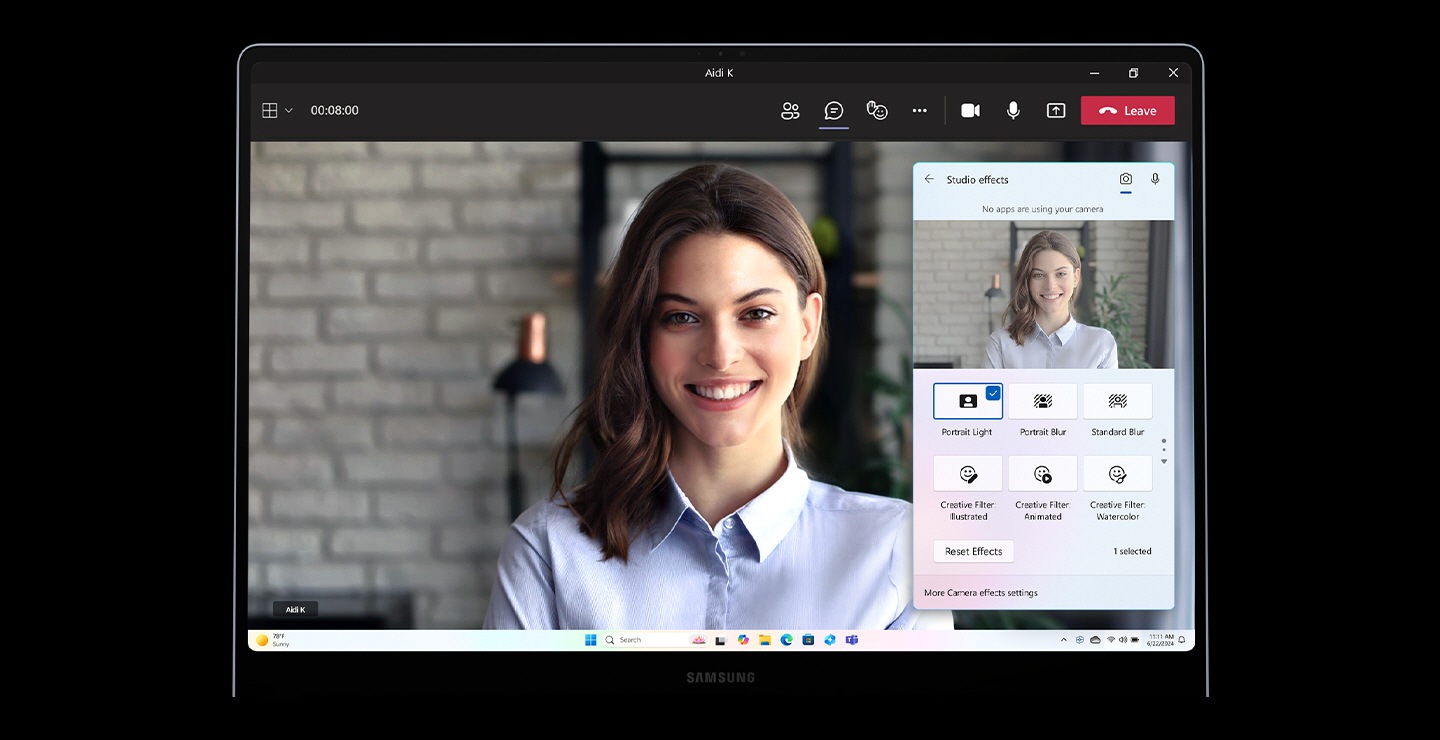The image size is (1440, 740).
Task: Click the share screen icon
Action: click(1056, 111)
